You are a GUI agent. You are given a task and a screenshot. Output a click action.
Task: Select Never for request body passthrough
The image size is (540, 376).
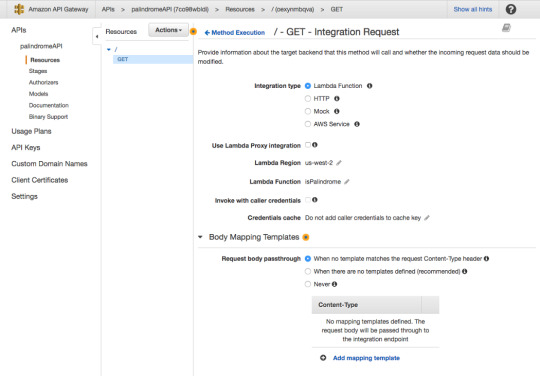click(x=308, y=284)
